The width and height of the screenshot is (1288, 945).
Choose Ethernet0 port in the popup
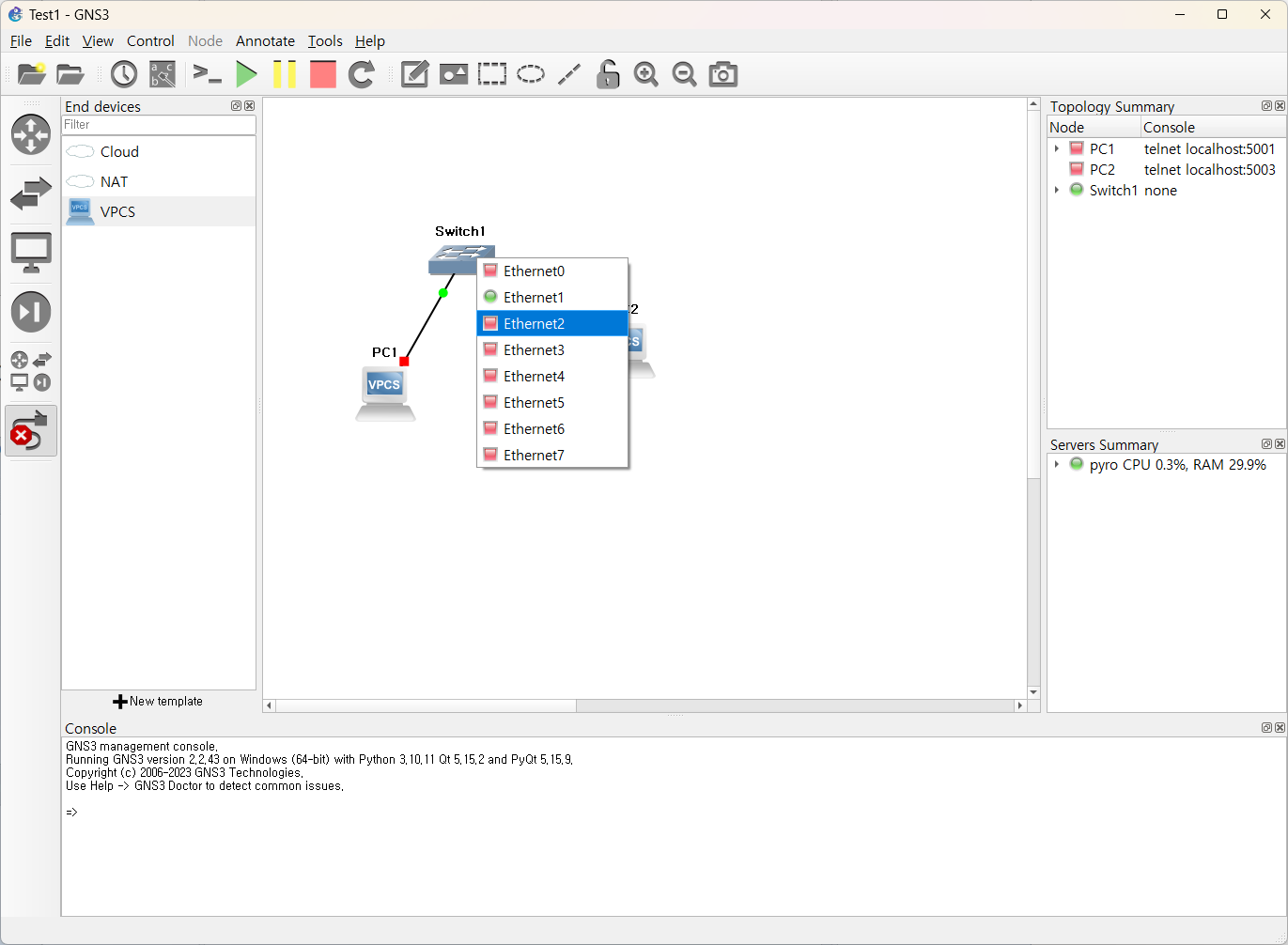pyautogui.click(x=552, y=271)
